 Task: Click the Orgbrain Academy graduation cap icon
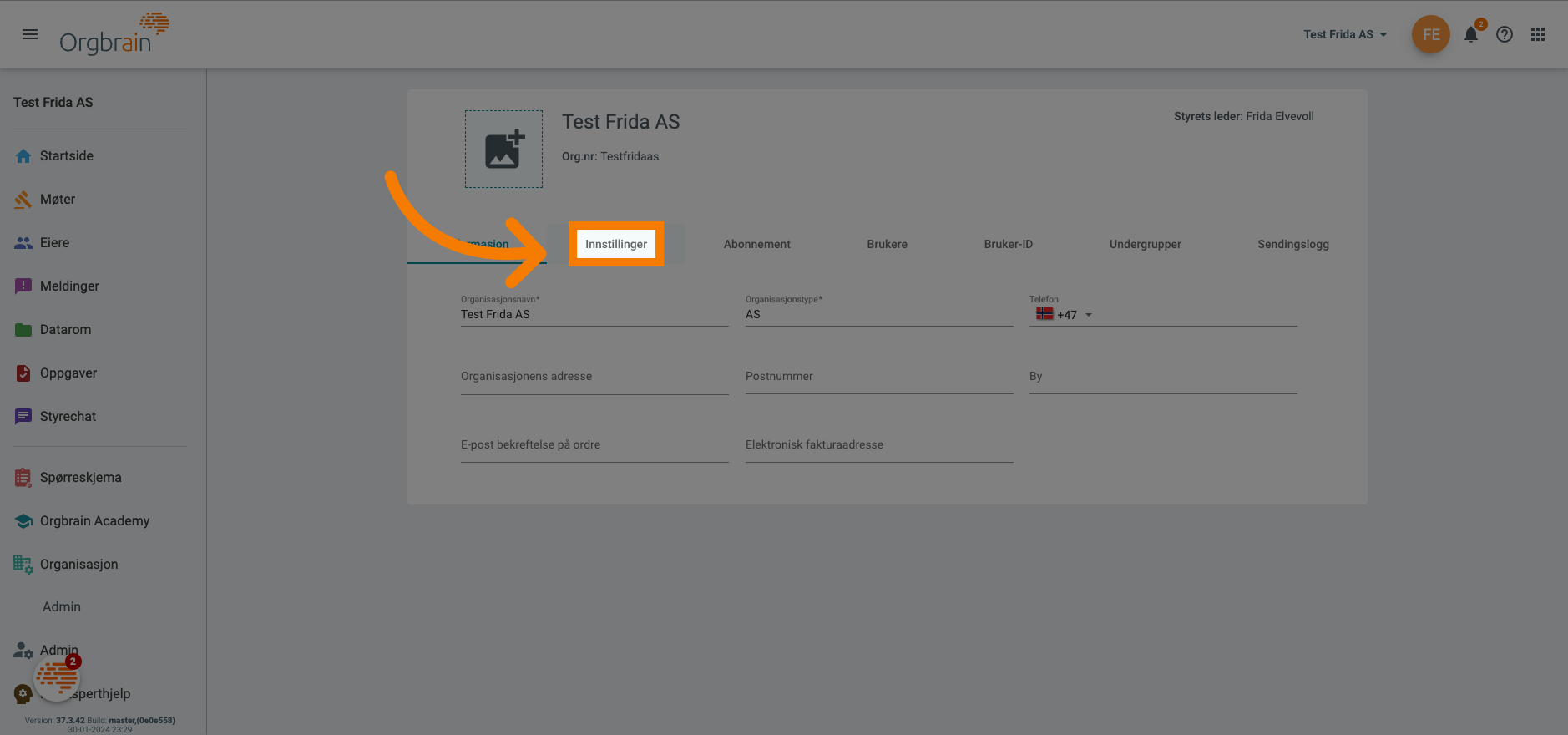23,521
